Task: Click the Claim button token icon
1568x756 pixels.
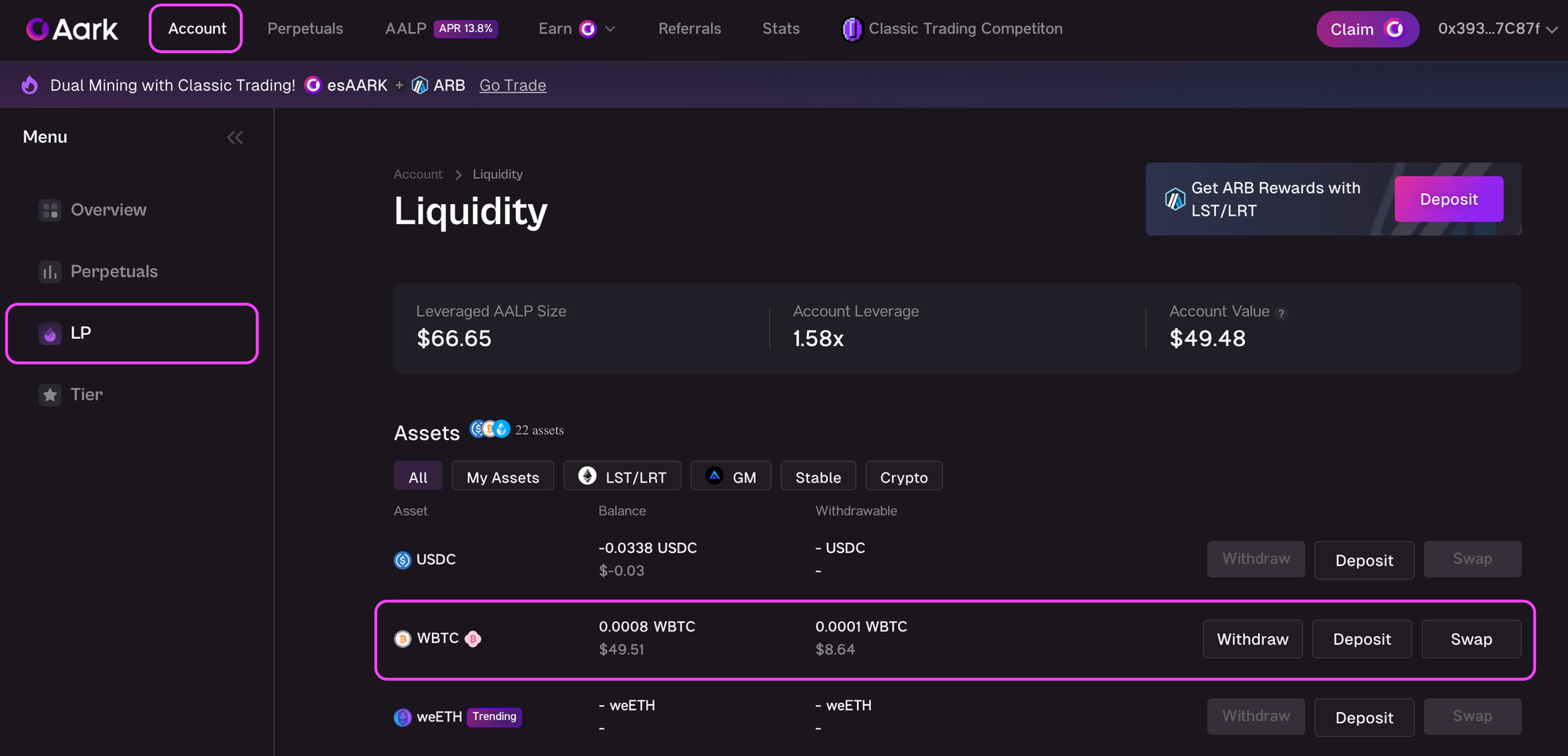Action: pyautogui.click(x=1395, y=29)
